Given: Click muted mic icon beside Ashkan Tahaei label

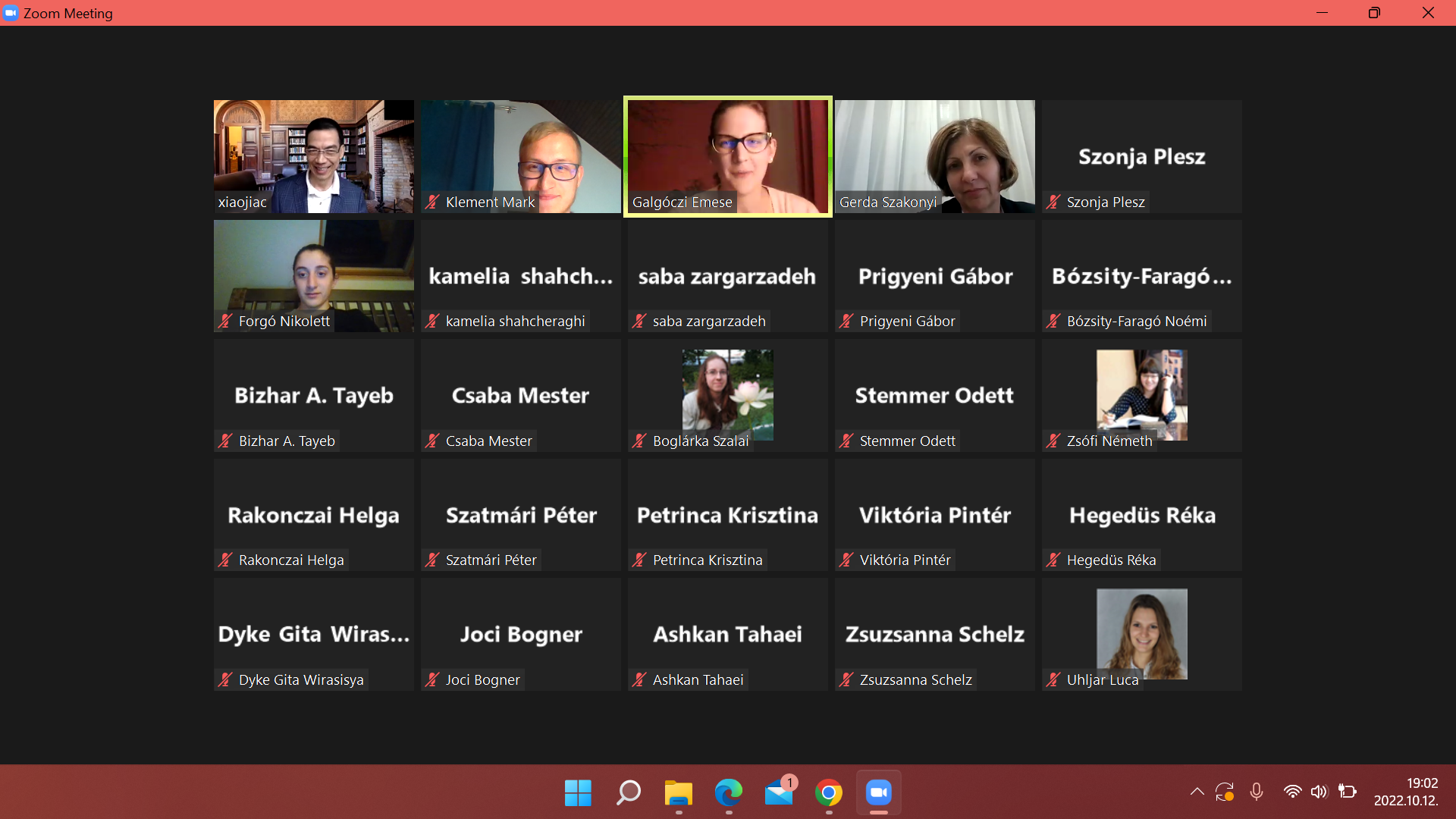Looking at the screenshot, I should (x=639, y=679).
